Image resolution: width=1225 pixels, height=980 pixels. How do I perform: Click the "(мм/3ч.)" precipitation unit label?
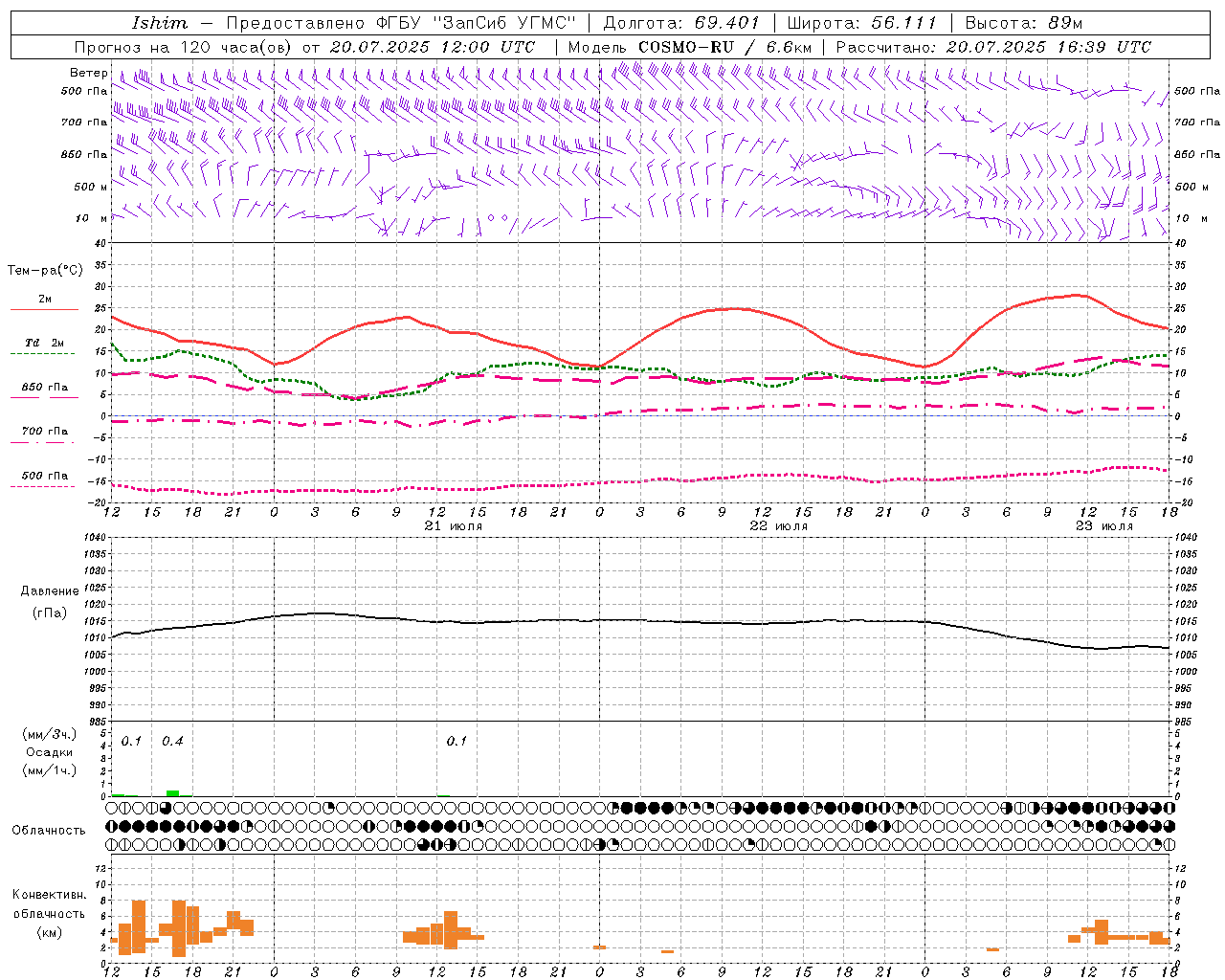pos(50,734)
